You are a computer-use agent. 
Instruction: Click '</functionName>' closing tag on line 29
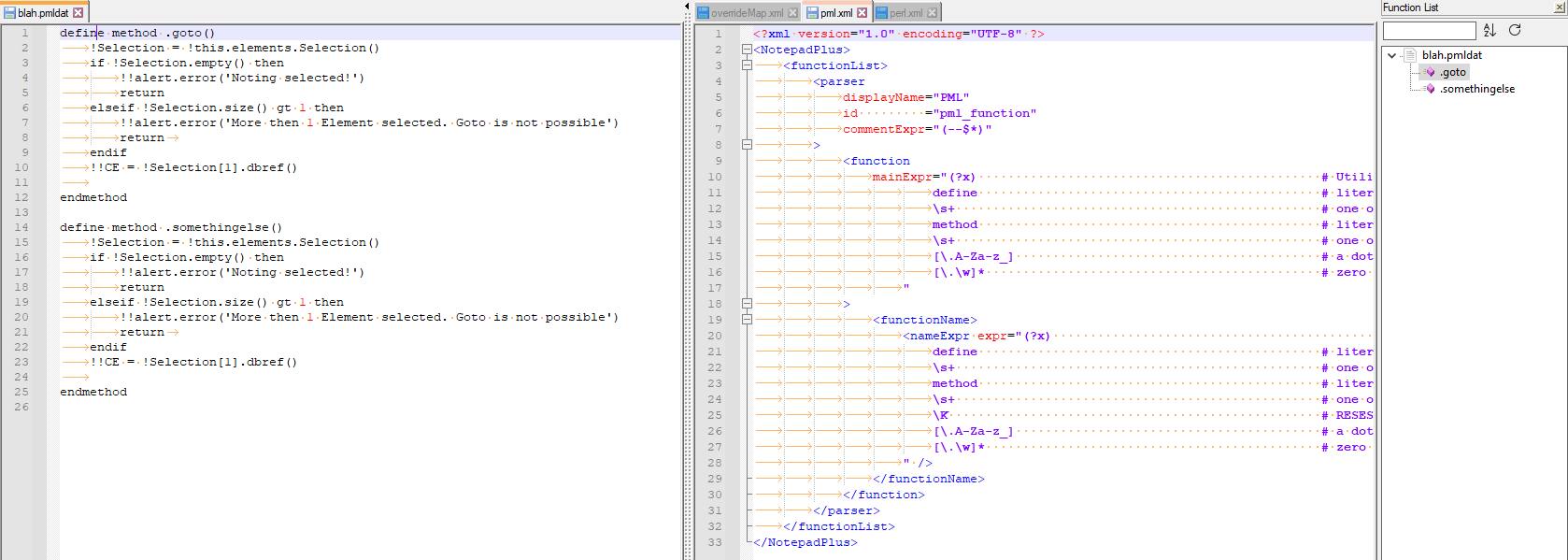[929, 479]
